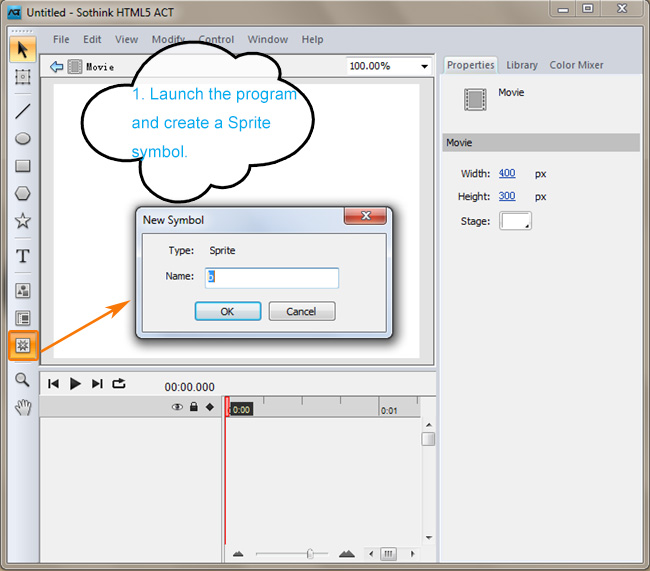This screenshot has width=650, height=571.
Task: Click the 00:00.000 timecode display
Action: pyautogui.click(x=189, y=387)
